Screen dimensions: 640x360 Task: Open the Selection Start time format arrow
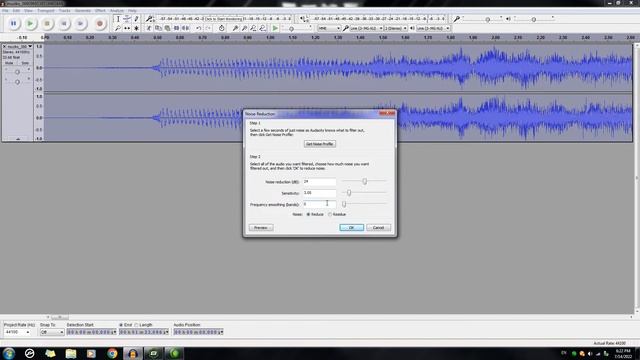115,332
